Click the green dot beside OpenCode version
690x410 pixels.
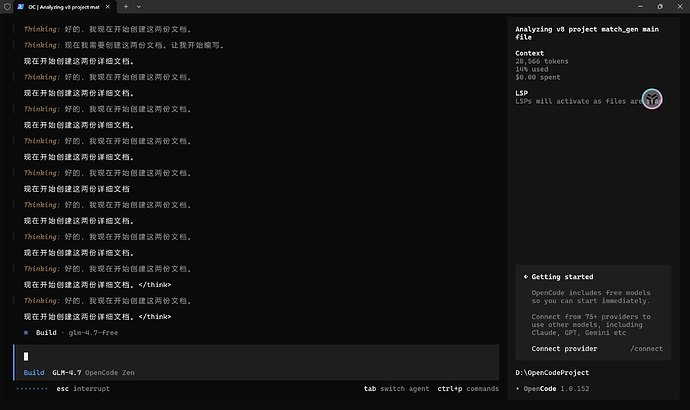517,388
